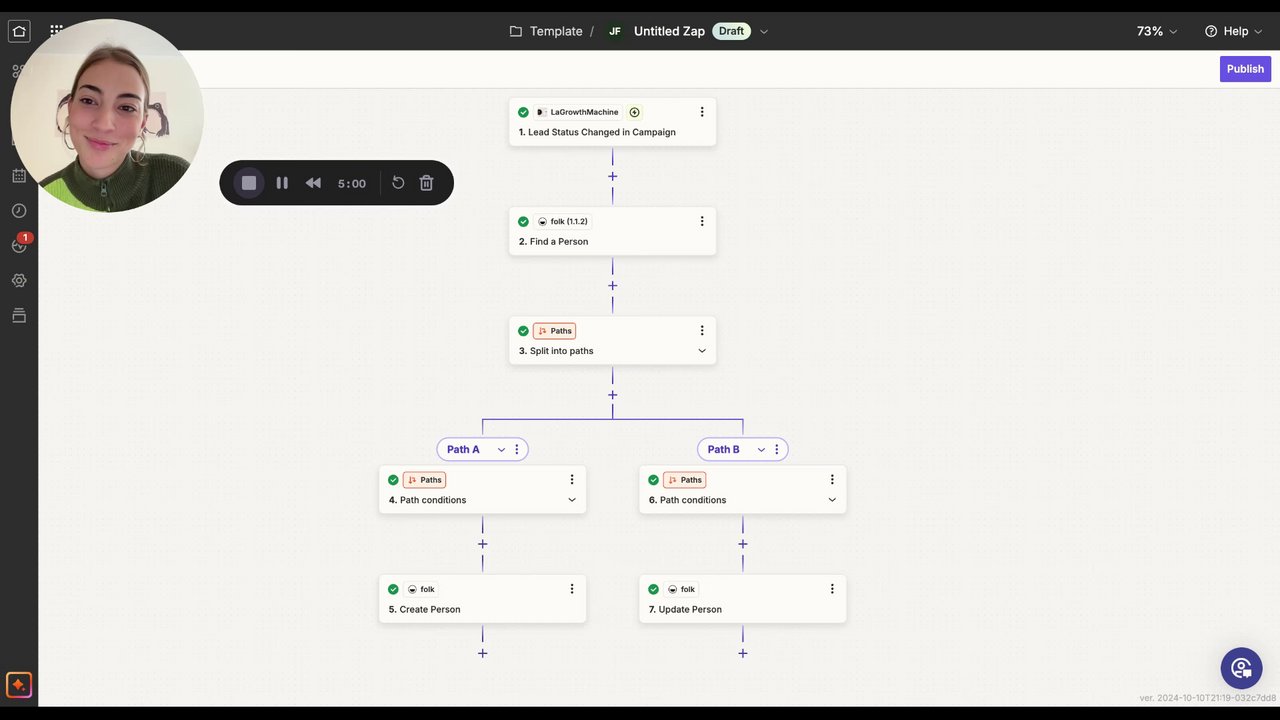Rewind the recording
The width and height of the screenshot is (1280, 720).
[313, 183]
